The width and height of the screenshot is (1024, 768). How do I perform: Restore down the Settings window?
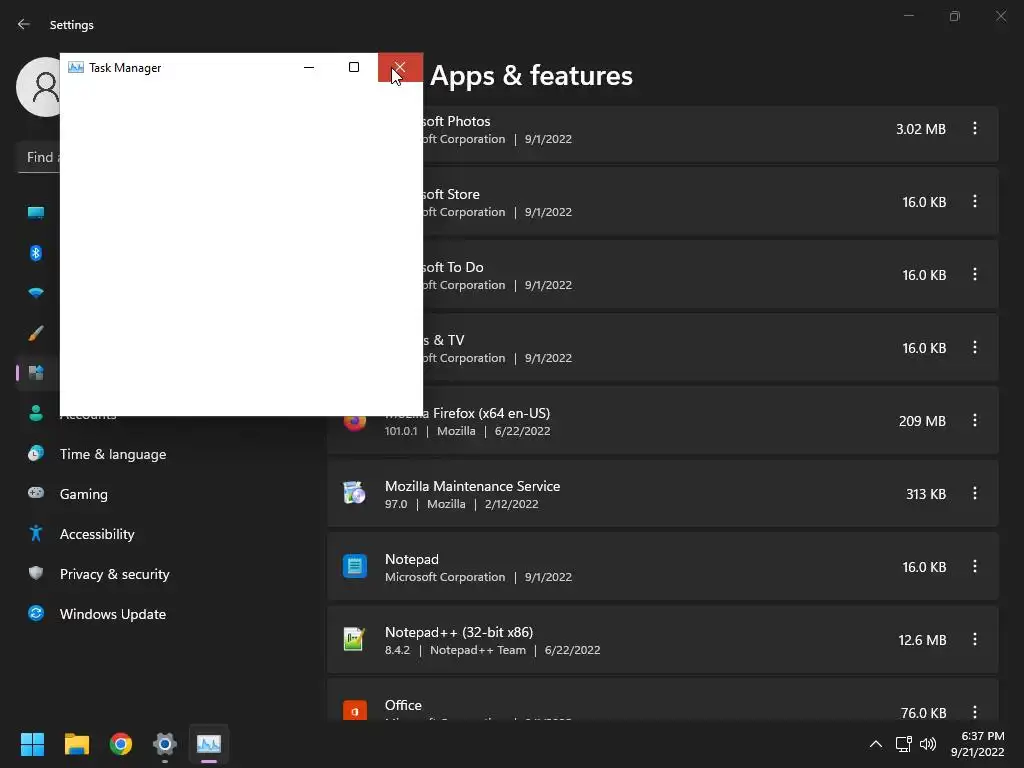point(955,16)
